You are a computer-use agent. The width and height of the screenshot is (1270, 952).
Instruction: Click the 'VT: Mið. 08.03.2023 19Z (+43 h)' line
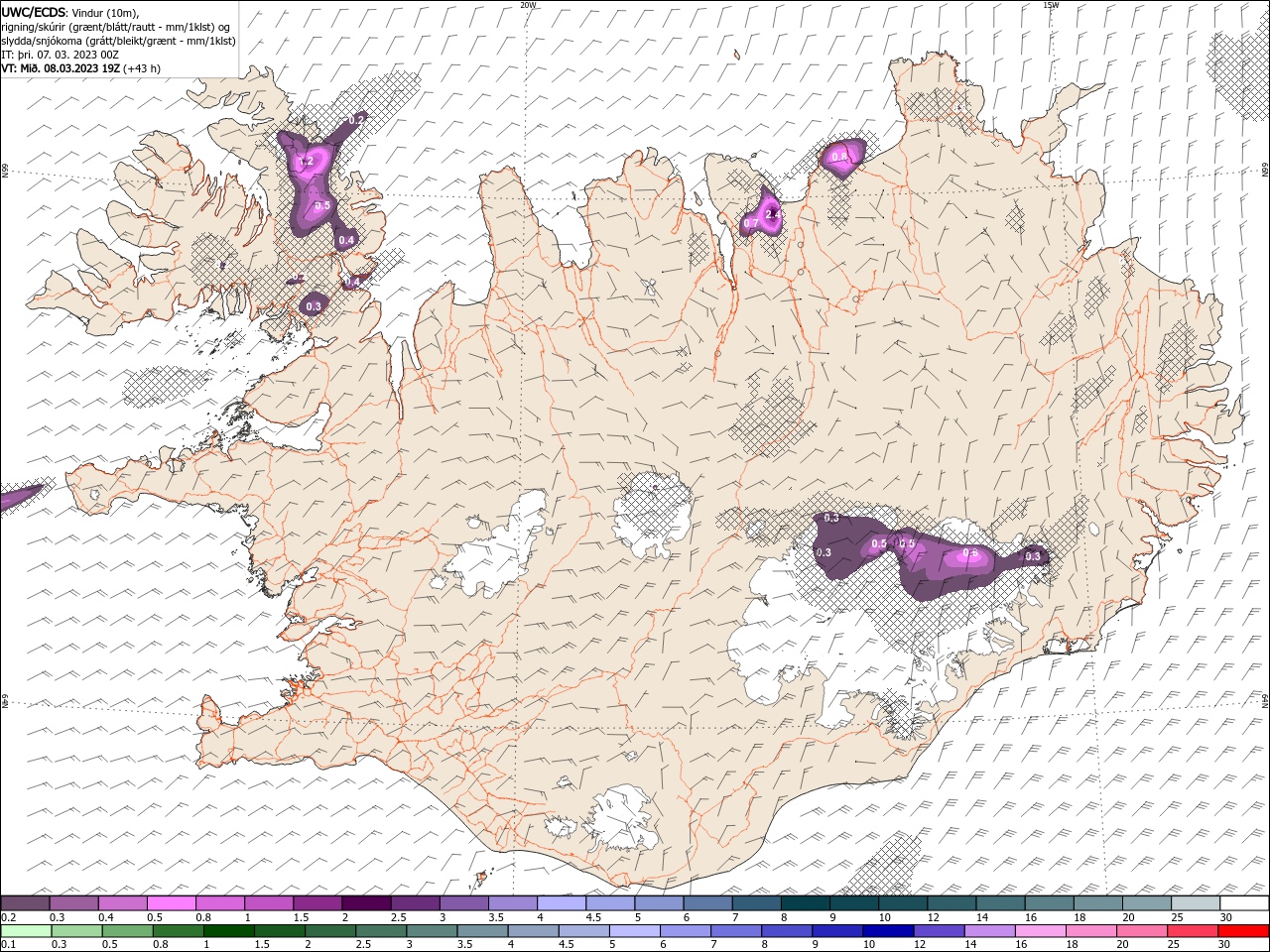coord(80,68)
